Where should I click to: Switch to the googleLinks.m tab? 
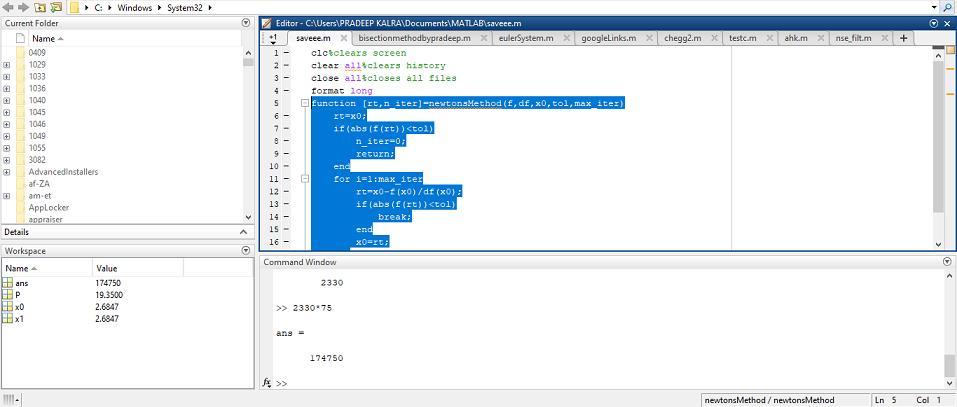pos(609,38)
